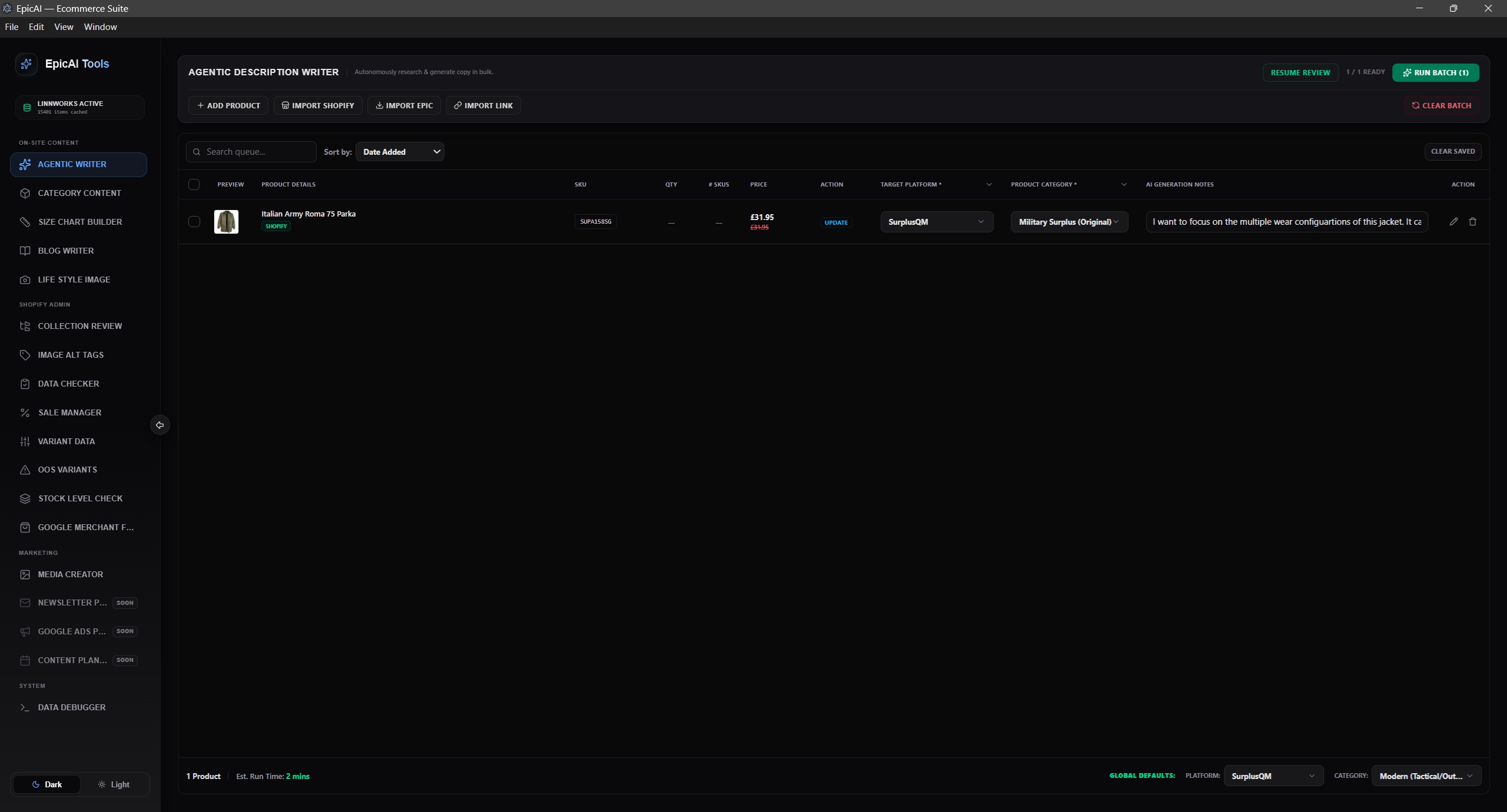Click the Clear Batch button
Image resolution: width=1507 pixels, height=812 pixels.
point(1442,105)
